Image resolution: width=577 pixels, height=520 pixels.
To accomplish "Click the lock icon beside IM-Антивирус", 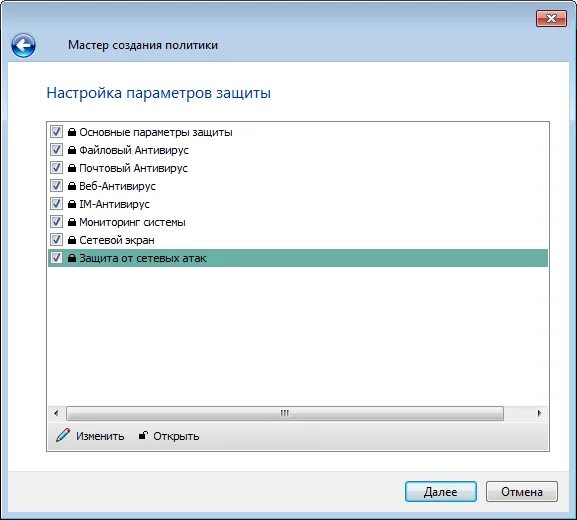I will pyautogui.click(x=72, y=204).
